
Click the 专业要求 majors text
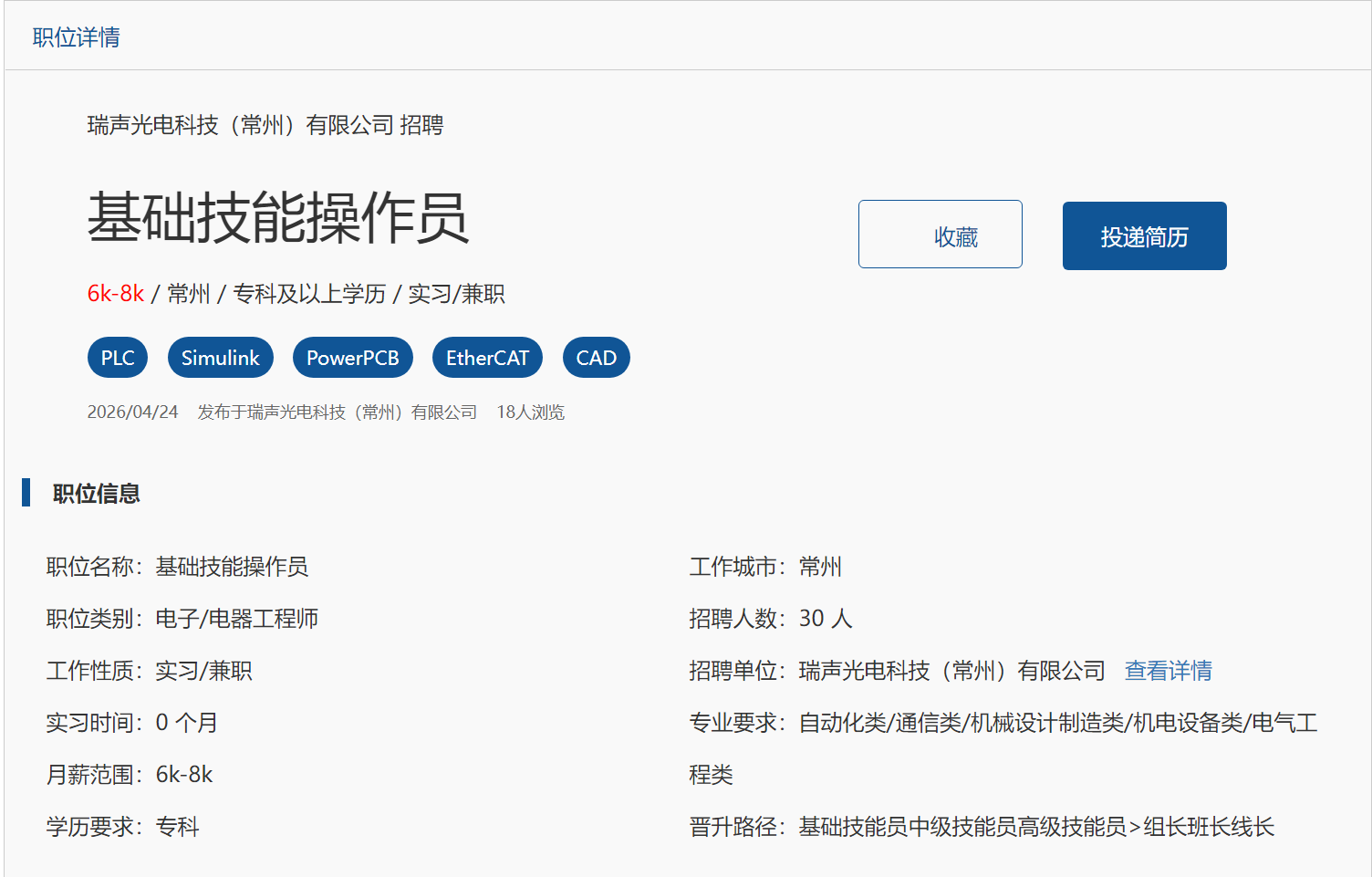click(1003, 723)
